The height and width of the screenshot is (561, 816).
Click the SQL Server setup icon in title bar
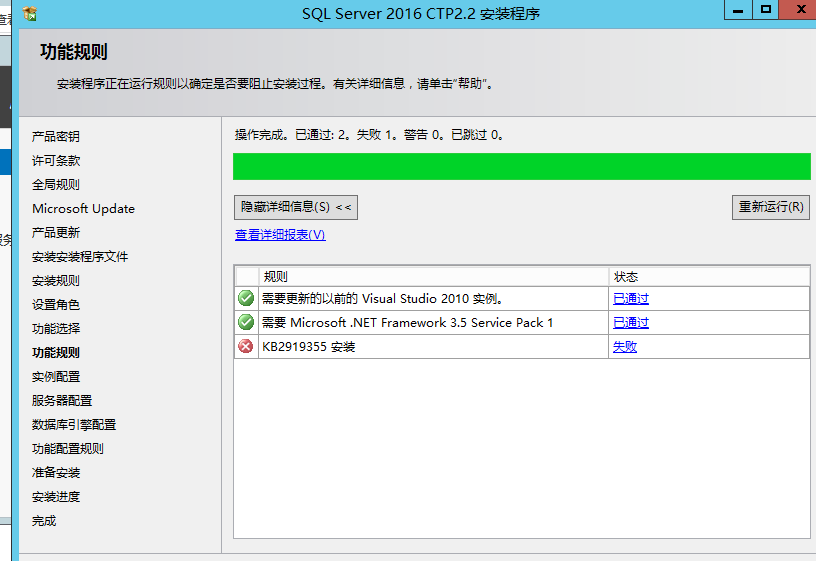31,13
